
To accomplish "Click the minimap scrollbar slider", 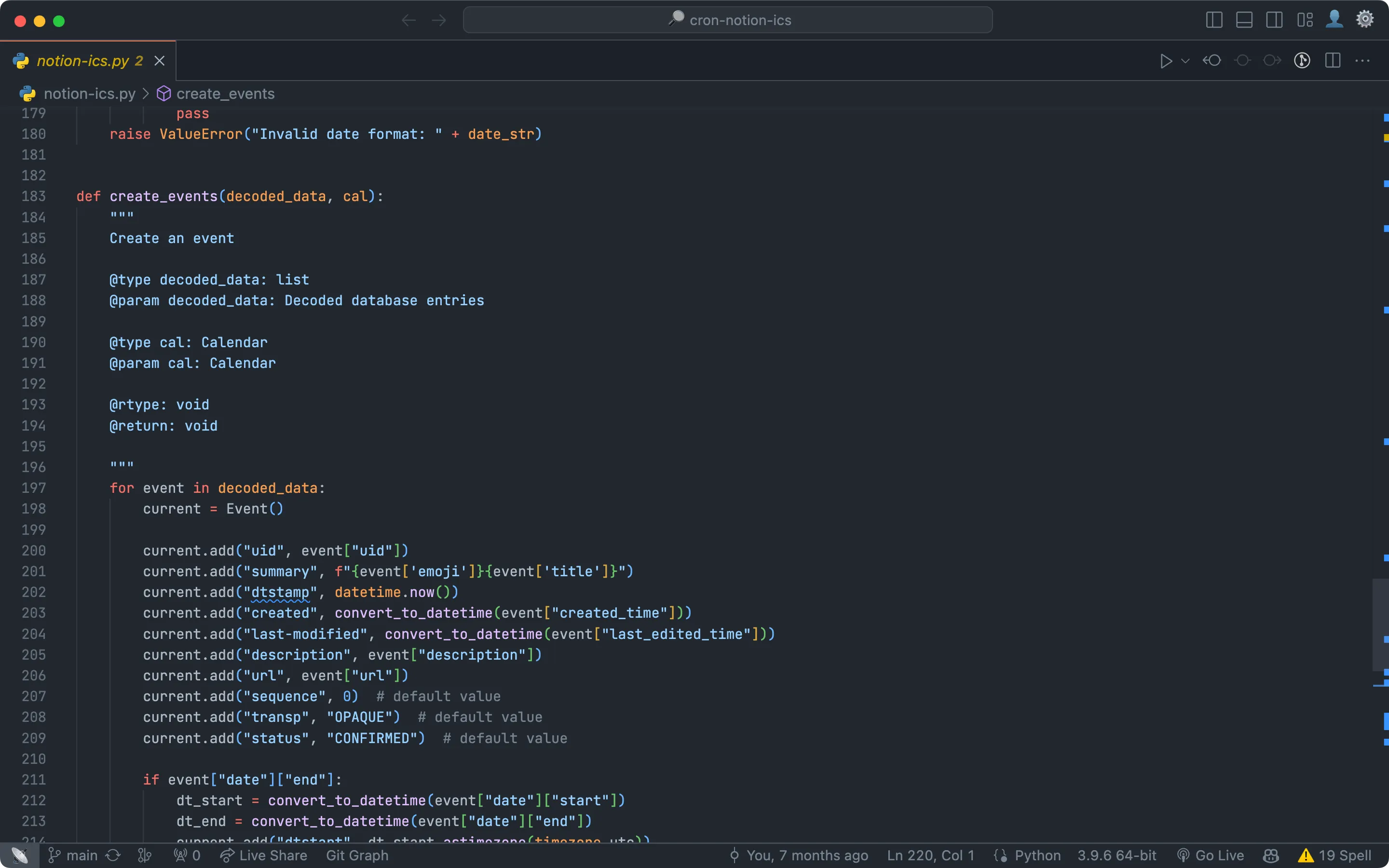I will click(x=1380, y=624).
